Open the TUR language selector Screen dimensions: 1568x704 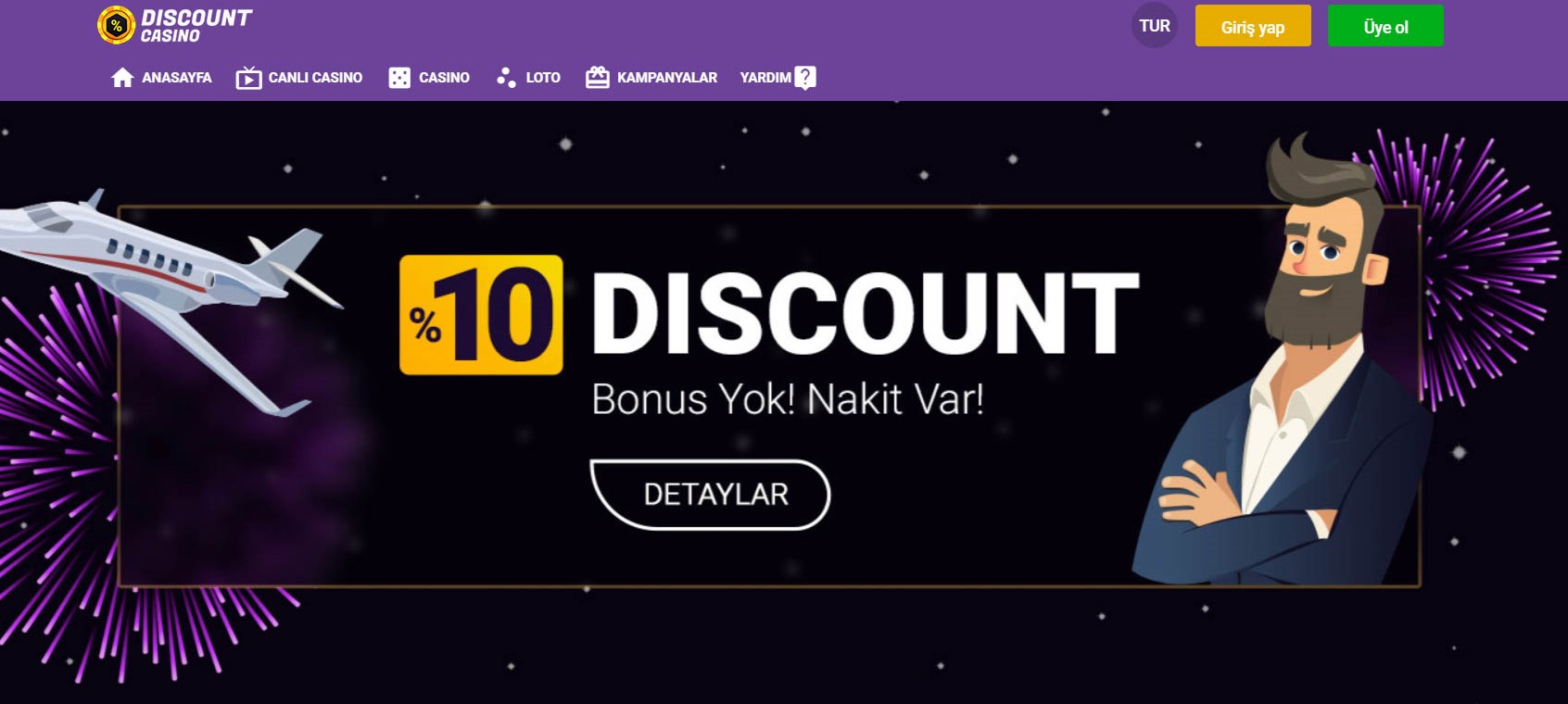(1155, 26)
